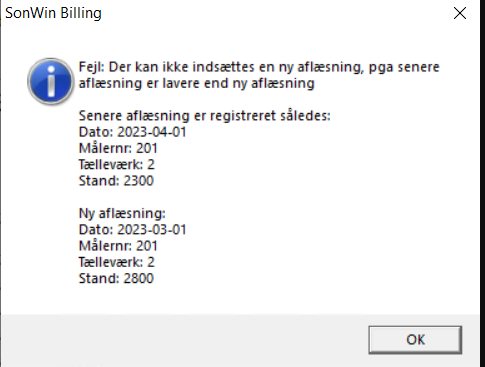Click the SonWin Billing title text
The image size is (485, 367).
pyautogui.click(x=53, y=13)
